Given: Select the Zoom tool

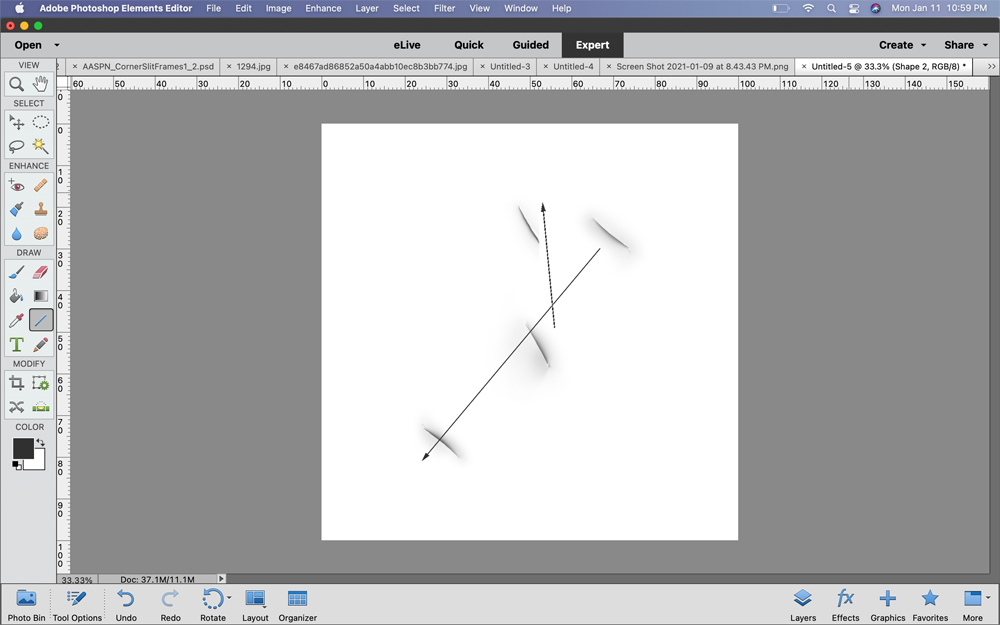Looking at the screenshot, I should (x=17, y=84).
